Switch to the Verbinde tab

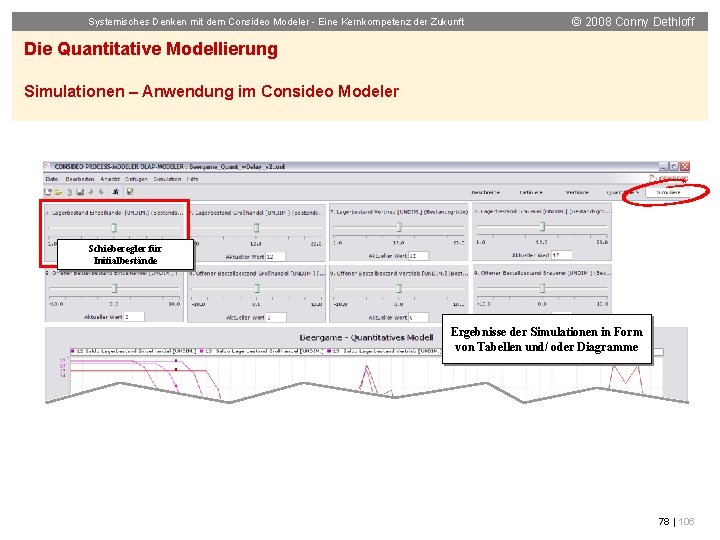[577, 192]
